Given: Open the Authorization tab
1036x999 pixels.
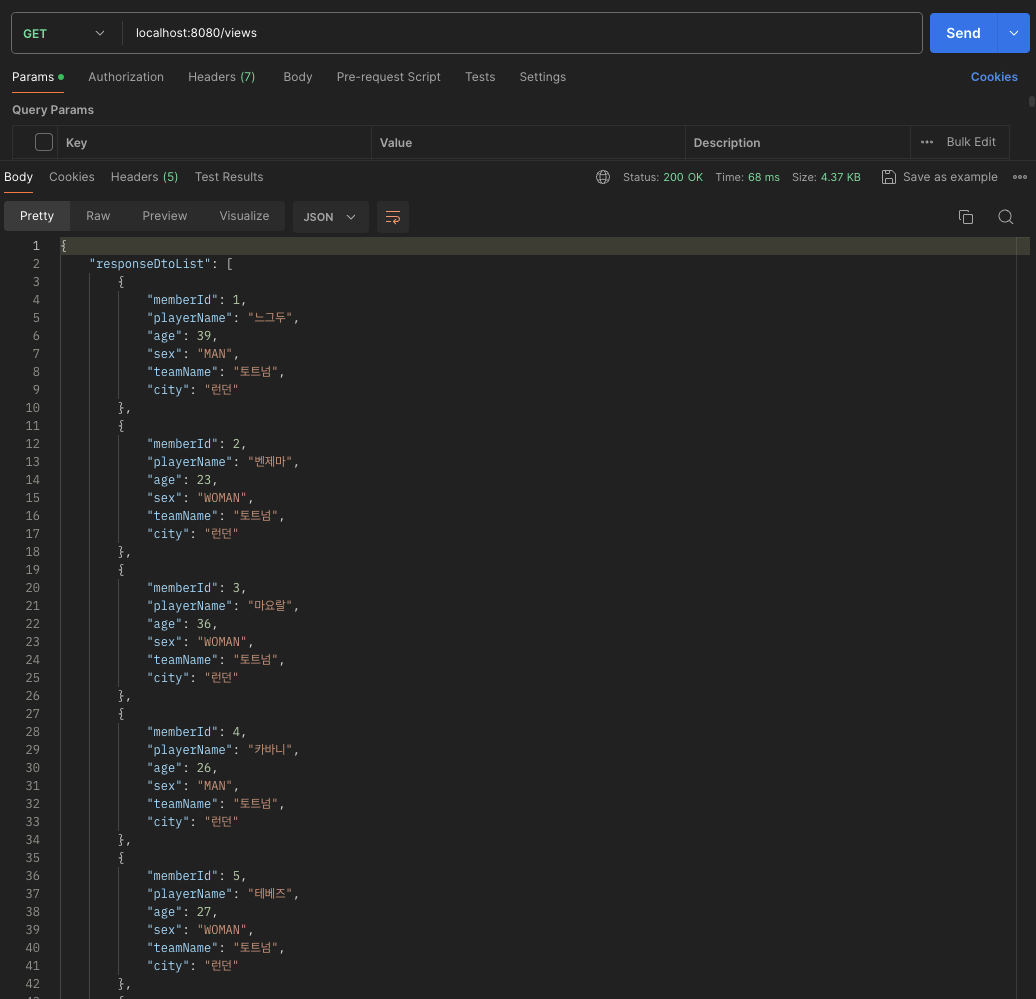Looking at the screenshot, I should tap(126, 77).
